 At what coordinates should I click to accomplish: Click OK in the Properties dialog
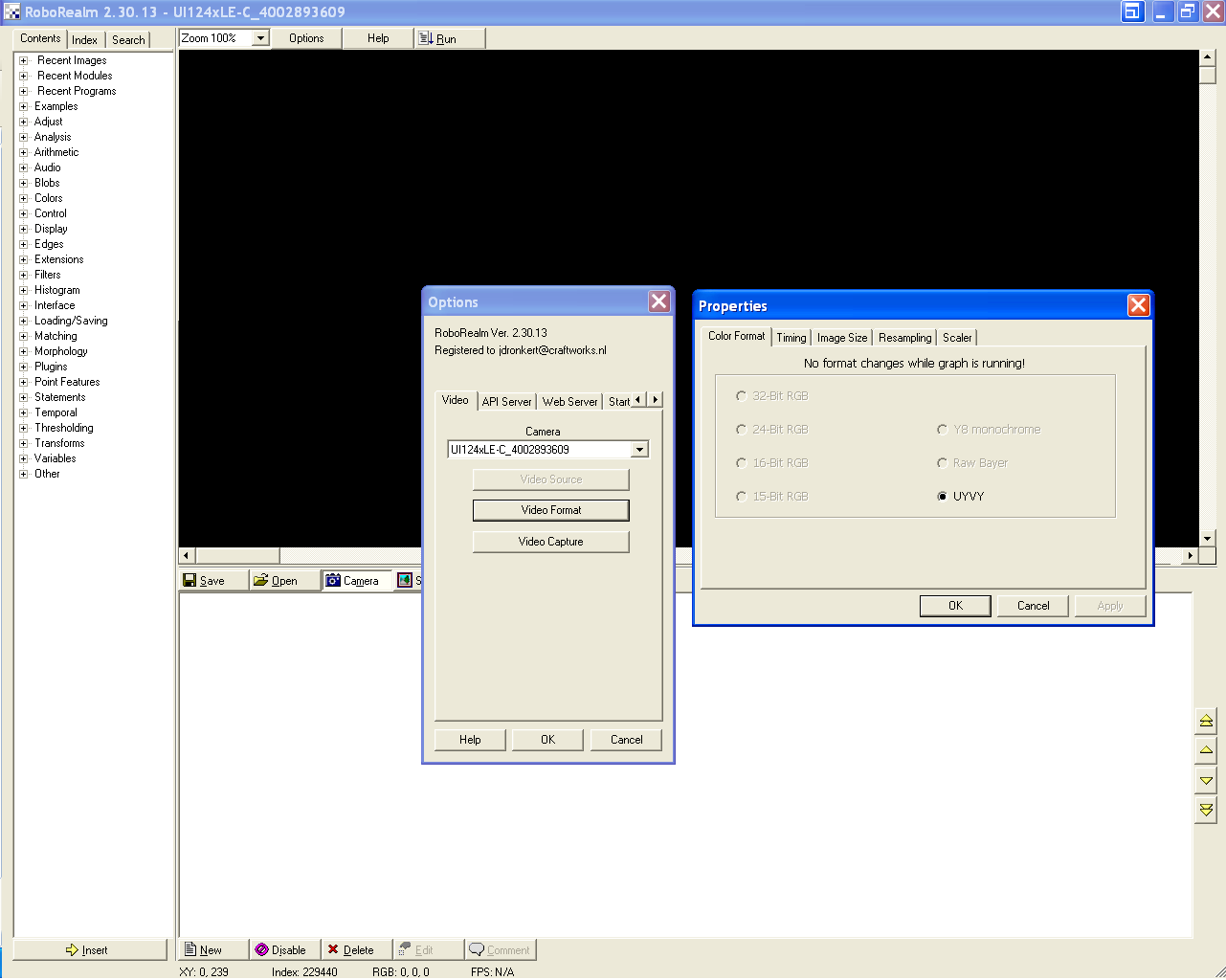click(955, 606)
